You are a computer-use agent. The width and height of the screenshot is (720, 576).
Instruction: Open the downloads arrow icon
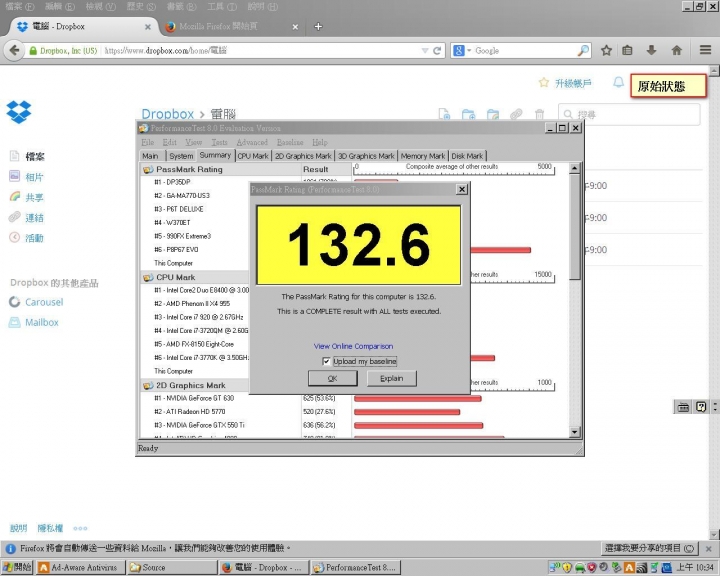(x=651, y=51)
